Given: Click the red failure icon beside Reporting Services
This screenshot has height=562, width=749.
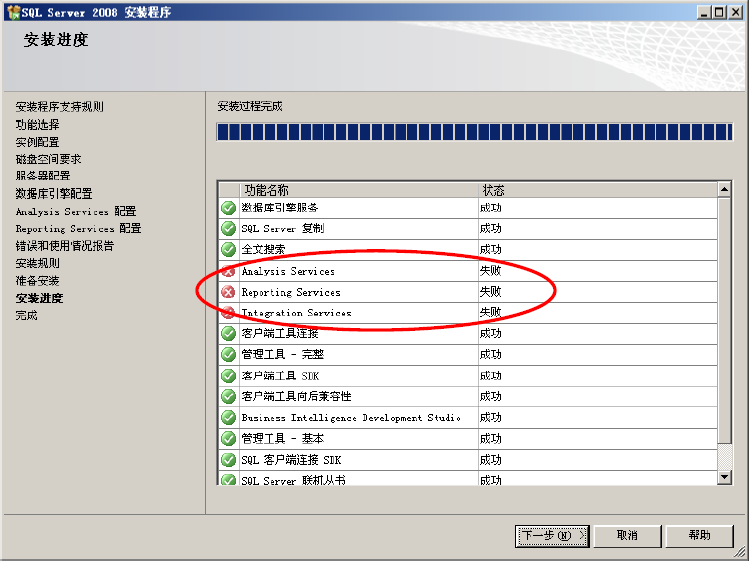Looking at the screenshot, I should (x=228, y=292).
